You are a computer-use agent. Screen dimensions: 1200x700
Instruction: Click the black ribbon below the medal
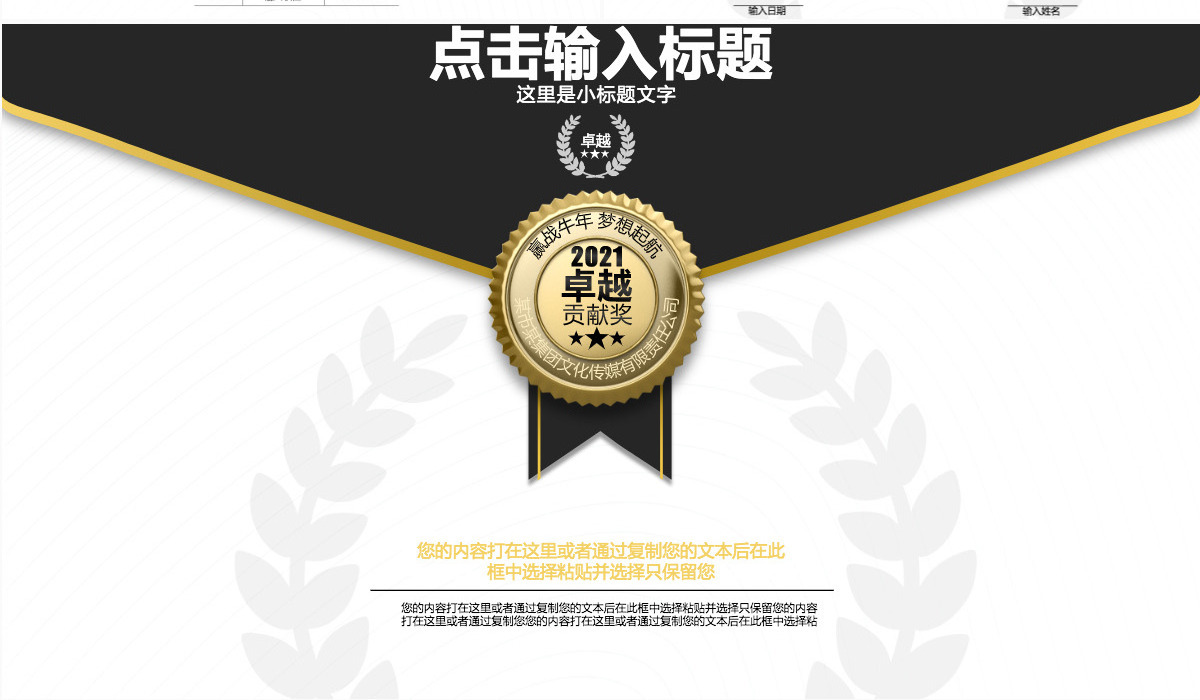click(600, 435)
